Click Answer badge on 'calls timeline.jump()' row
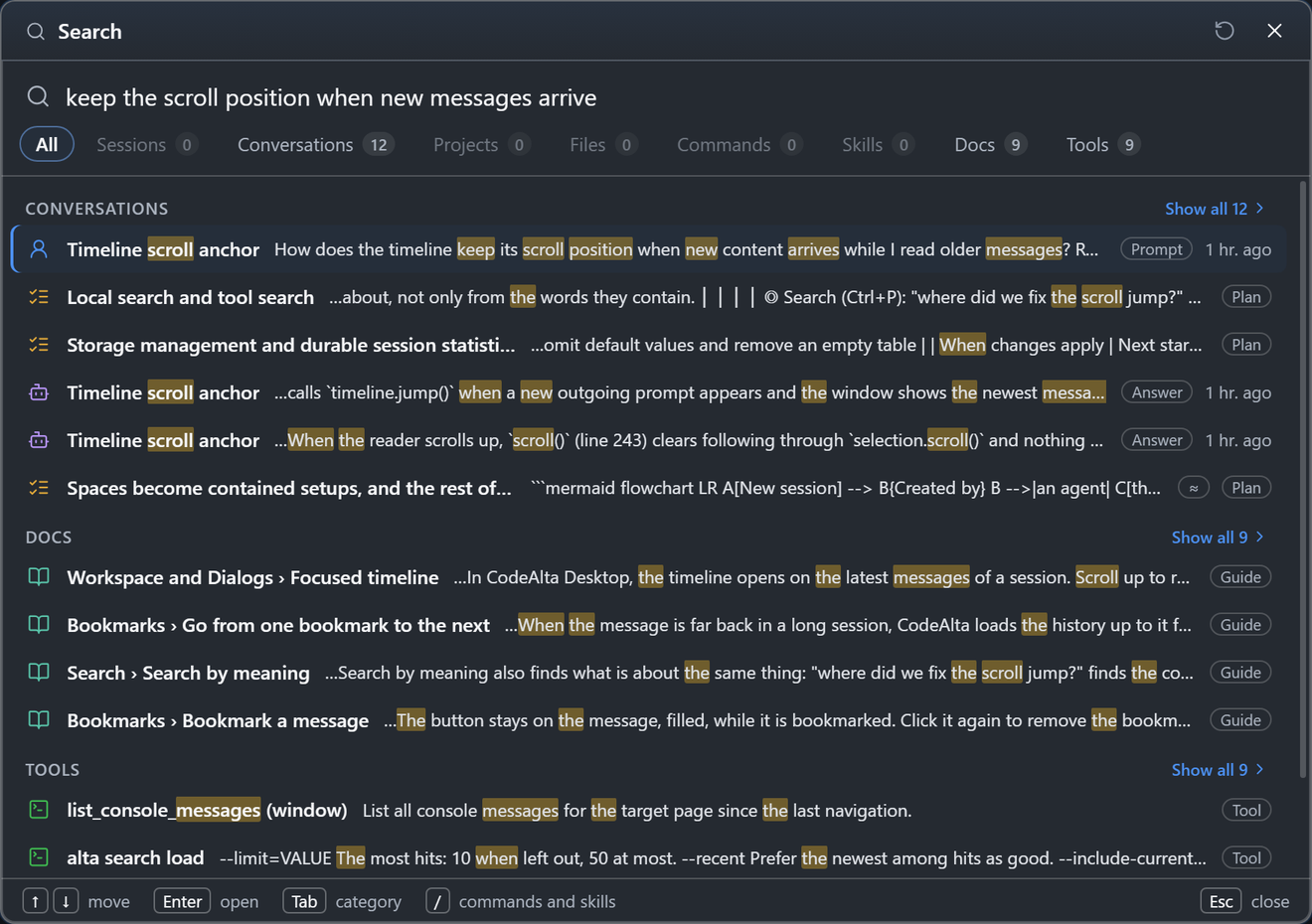The width and height of the screenshot is (1312, 924). 1157,392
